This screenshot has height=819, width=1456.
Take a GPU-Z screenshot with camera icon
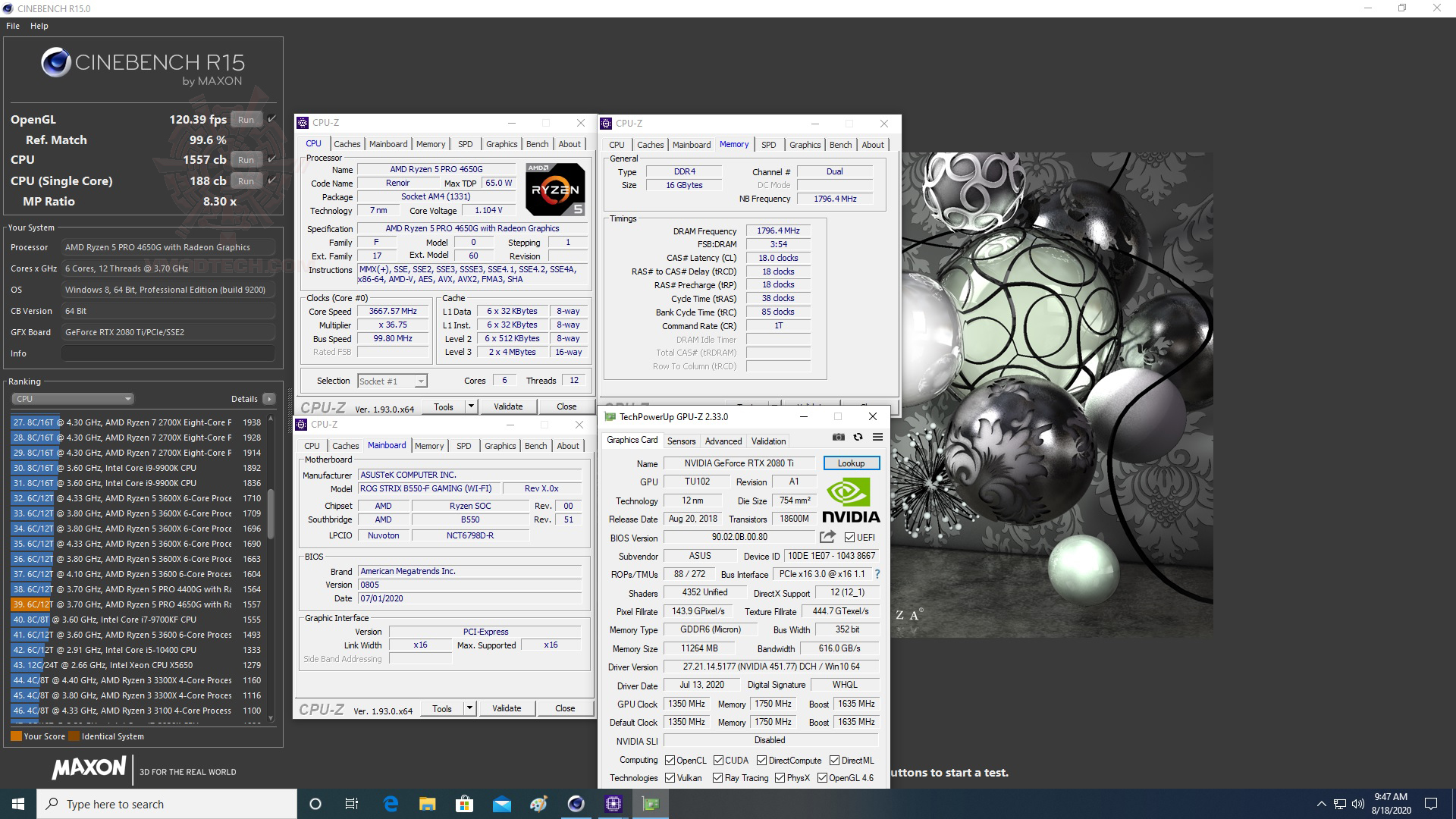(x=838, y=438)
